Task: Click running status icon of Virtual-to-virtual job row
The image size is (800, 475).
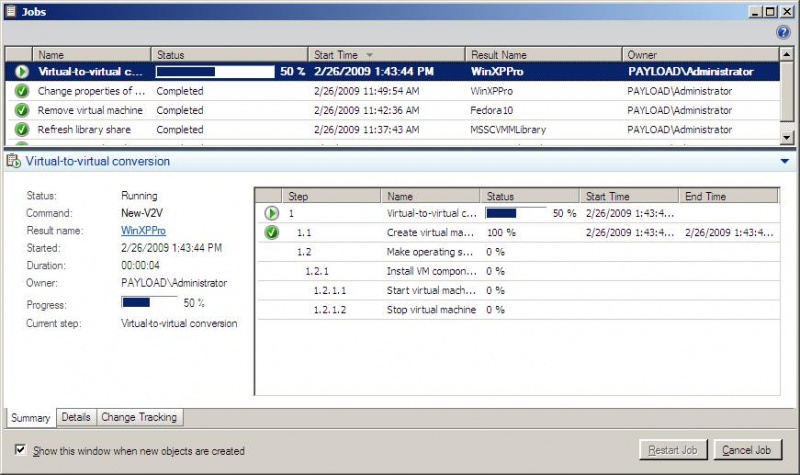Action: click(x=21, y=72)
